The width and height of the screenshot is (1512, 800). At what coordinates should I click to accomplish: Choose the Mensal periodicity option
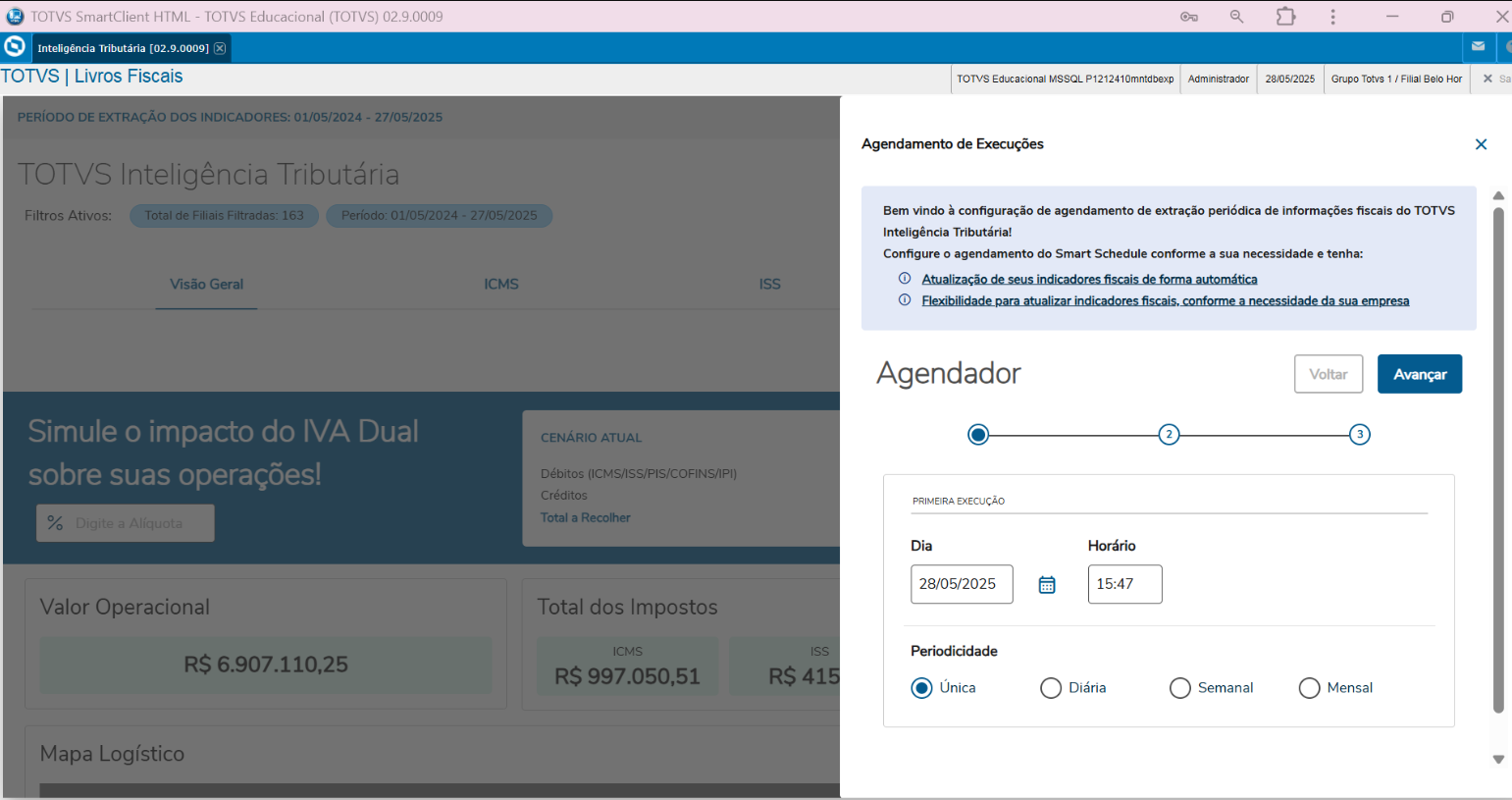click(1310, 688)
